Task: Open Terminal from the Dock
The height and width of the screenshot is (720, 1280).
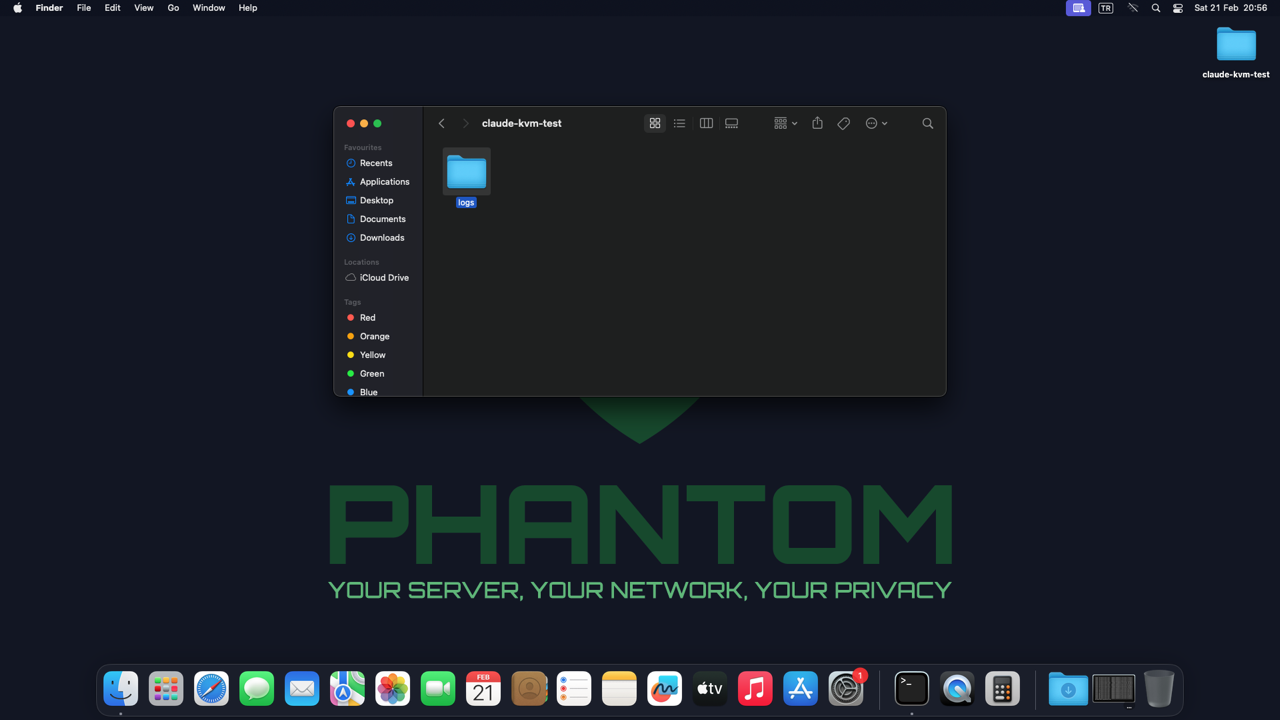Action: pos(911,689)
